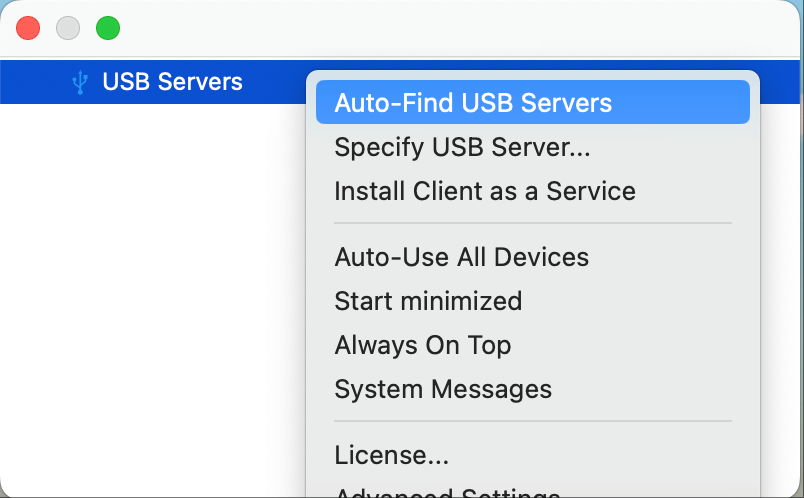This screenshot has height=498, width=804.
Task: Toggle System Messages in the menu
Action: tap(442, 389)
